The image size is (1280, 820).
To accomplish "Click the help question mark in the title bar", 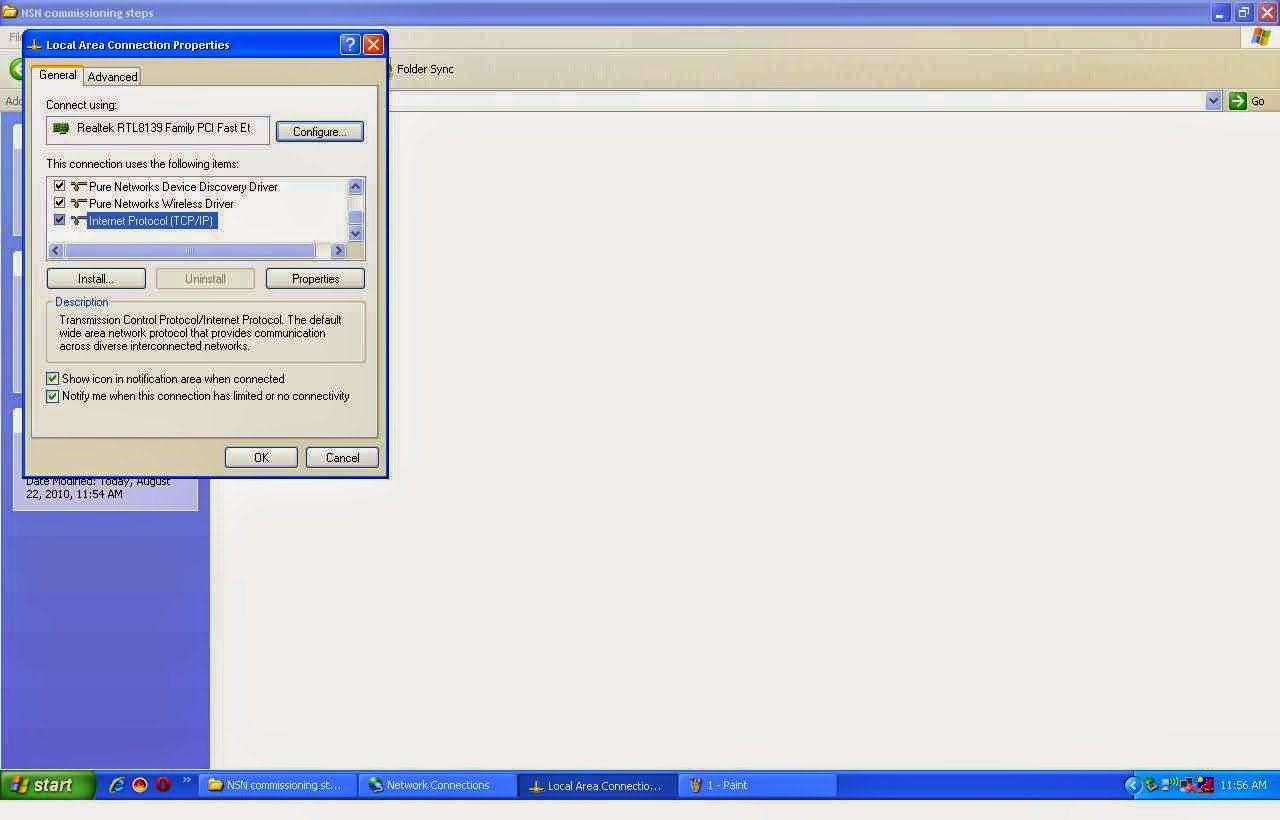I will click(x=349, y=44).
